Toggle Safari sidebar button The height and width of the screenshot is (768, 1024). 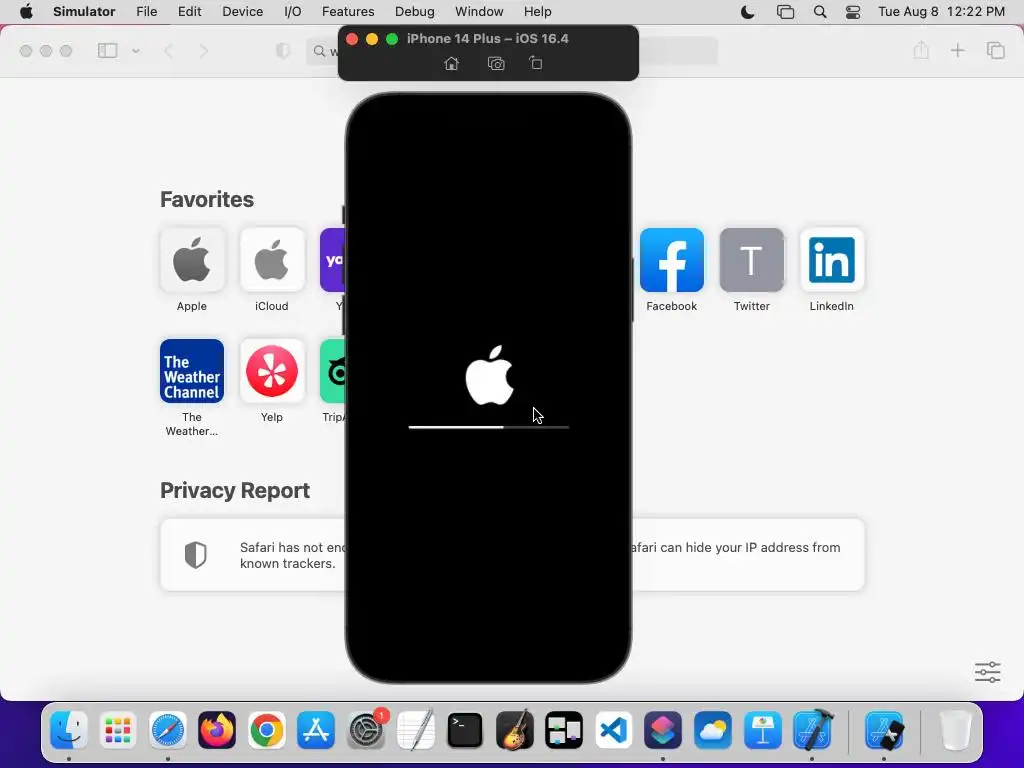click(x=107, y=50)
